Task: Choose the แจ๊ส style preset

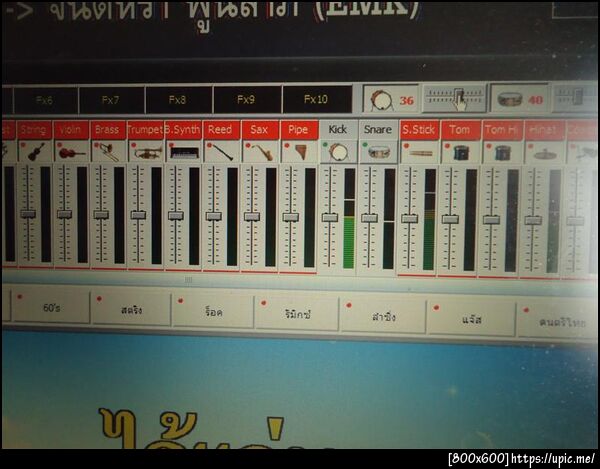Action: coord(471,319)
